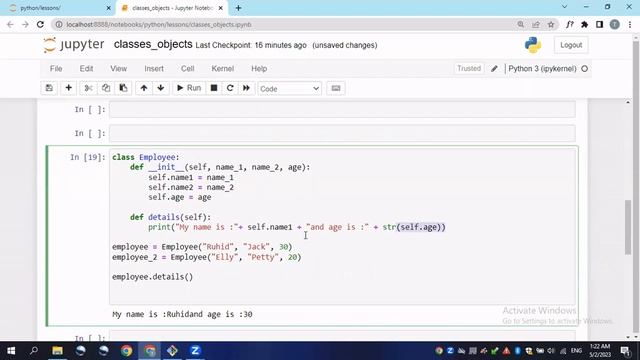Move selected cell down arrow
This screenshot has width=640, height=360.
pos(161,88)
